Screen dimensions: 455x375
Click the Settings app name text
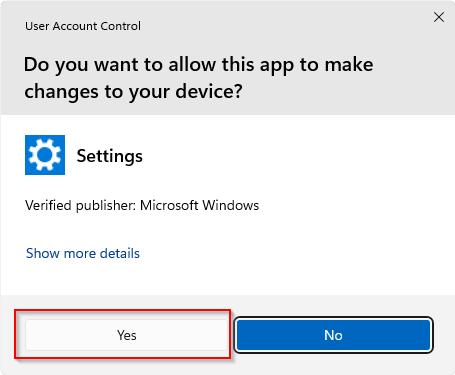point(110,156)
